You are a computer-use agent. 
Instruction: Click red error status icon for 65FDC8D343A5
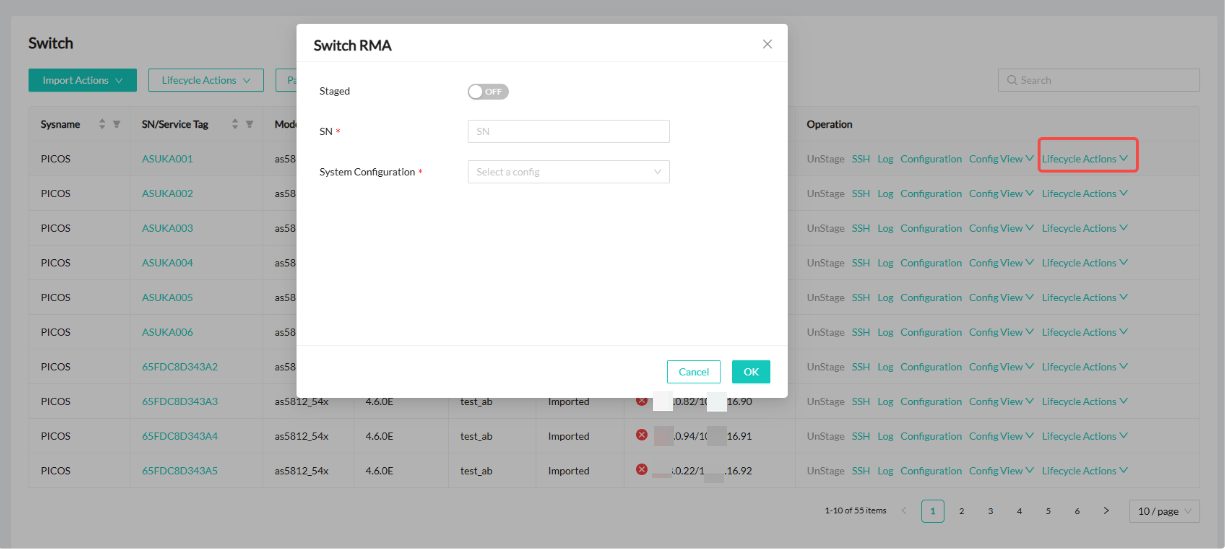click(641, 470)
